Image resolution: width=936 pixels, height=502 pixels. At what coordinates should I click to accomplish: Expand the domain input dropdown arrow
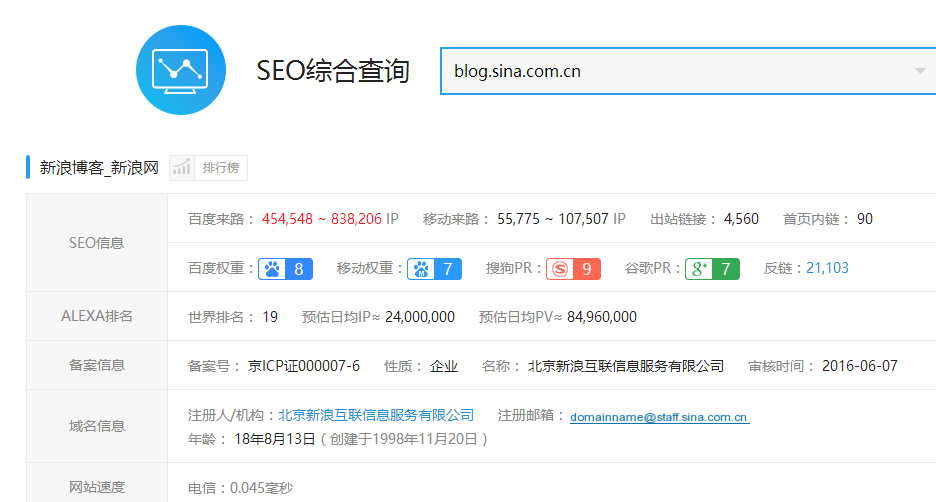tap(920, 71)
